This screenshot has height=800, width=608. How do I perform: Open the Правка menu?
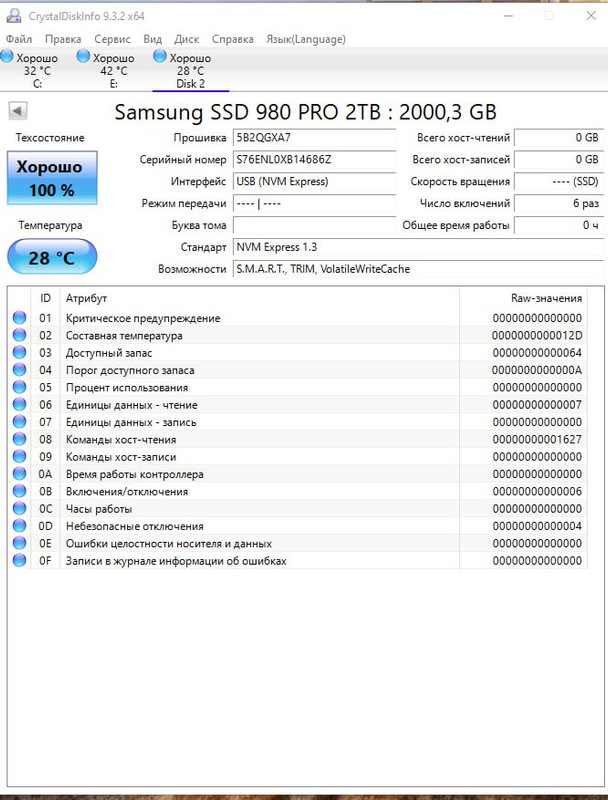point(63,39)
